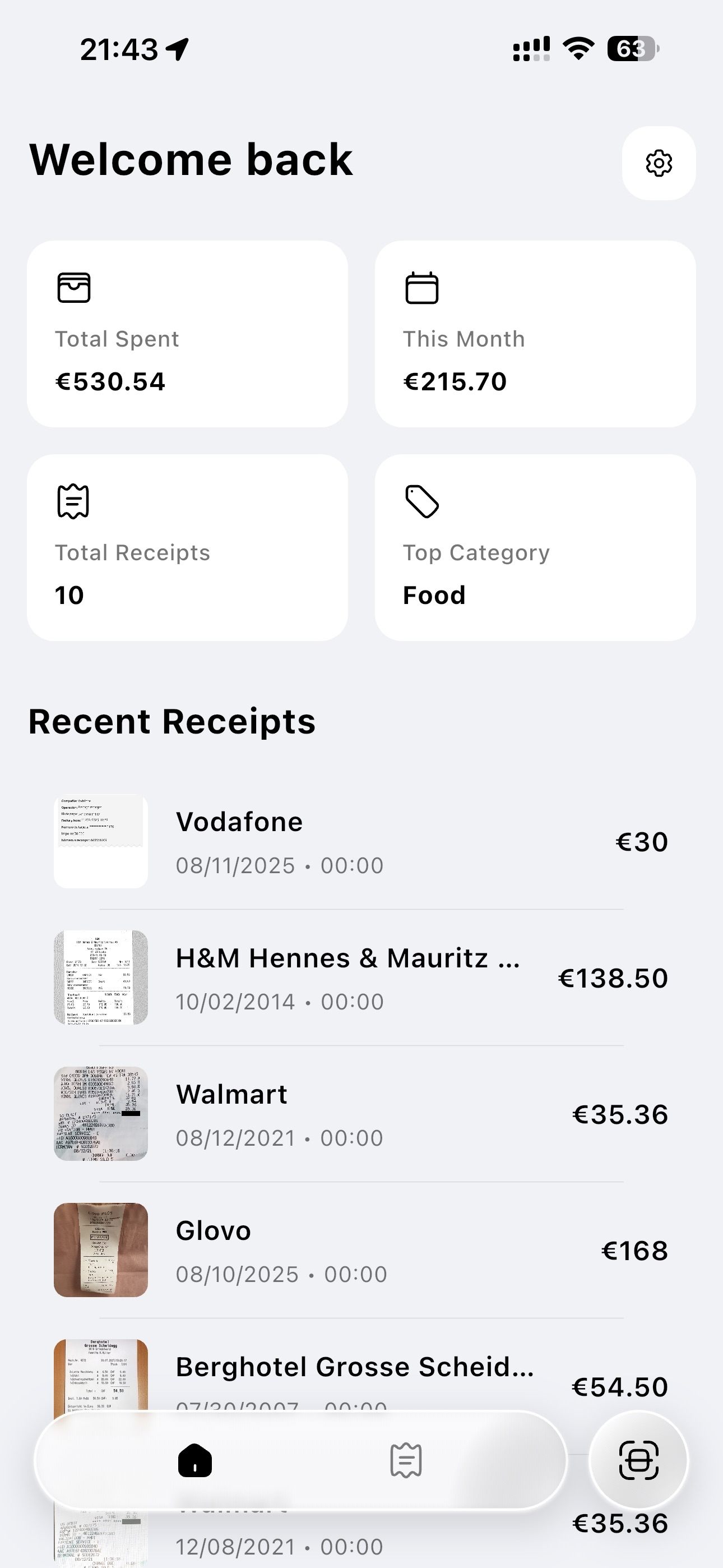
Task: Switch to the Receipts list tab
Action: click(406, 1460)
